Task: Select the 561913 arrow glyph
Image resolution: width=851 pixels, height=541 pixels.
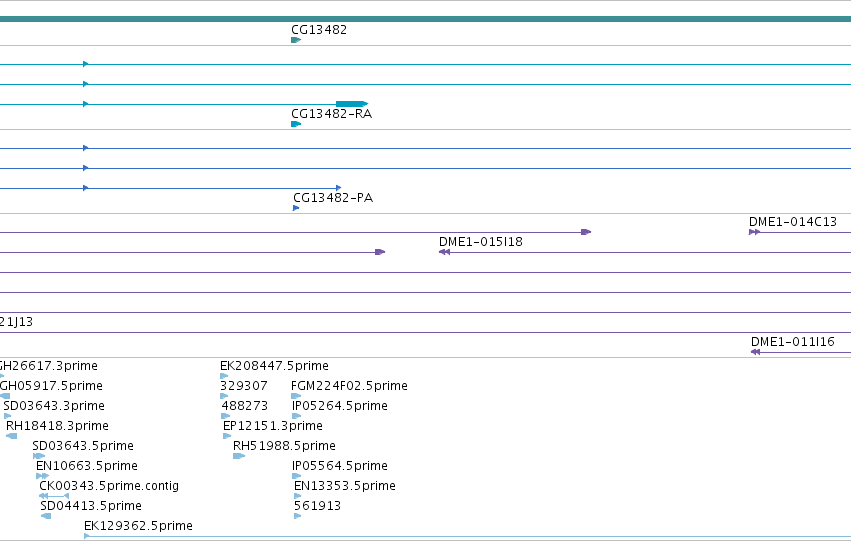Action: click(x=297, y=517)
